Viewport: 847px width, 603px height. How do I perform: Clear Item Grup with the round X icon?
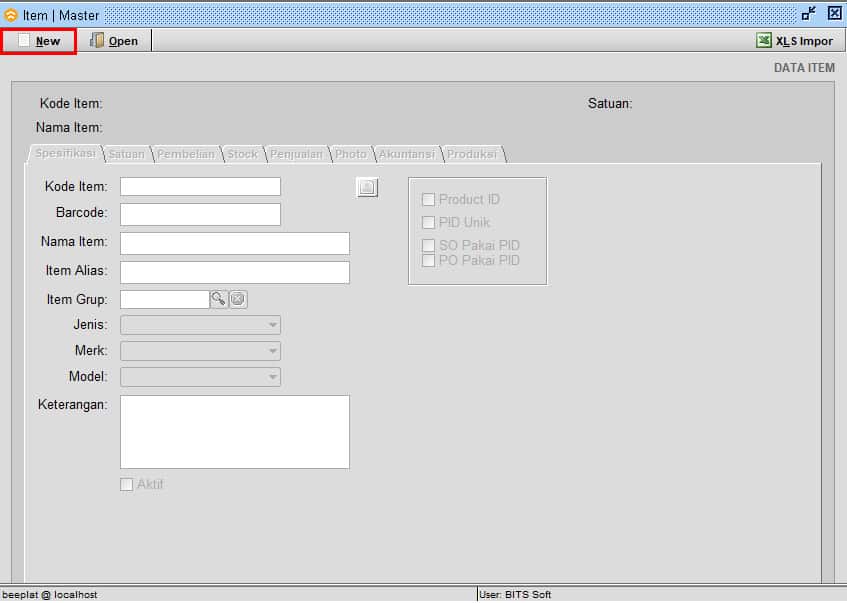pos(238,299)
